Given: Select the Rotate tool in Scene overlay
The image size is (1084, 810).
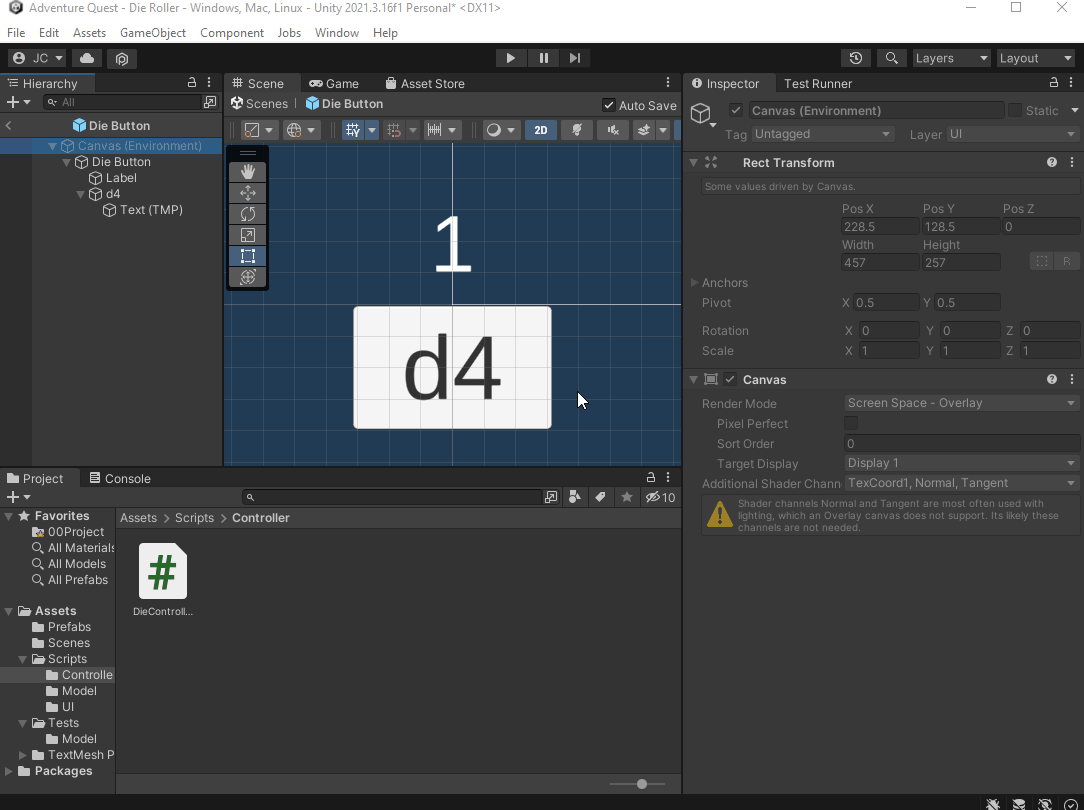Looking at the screenshot, I should (x=247, y=214).
